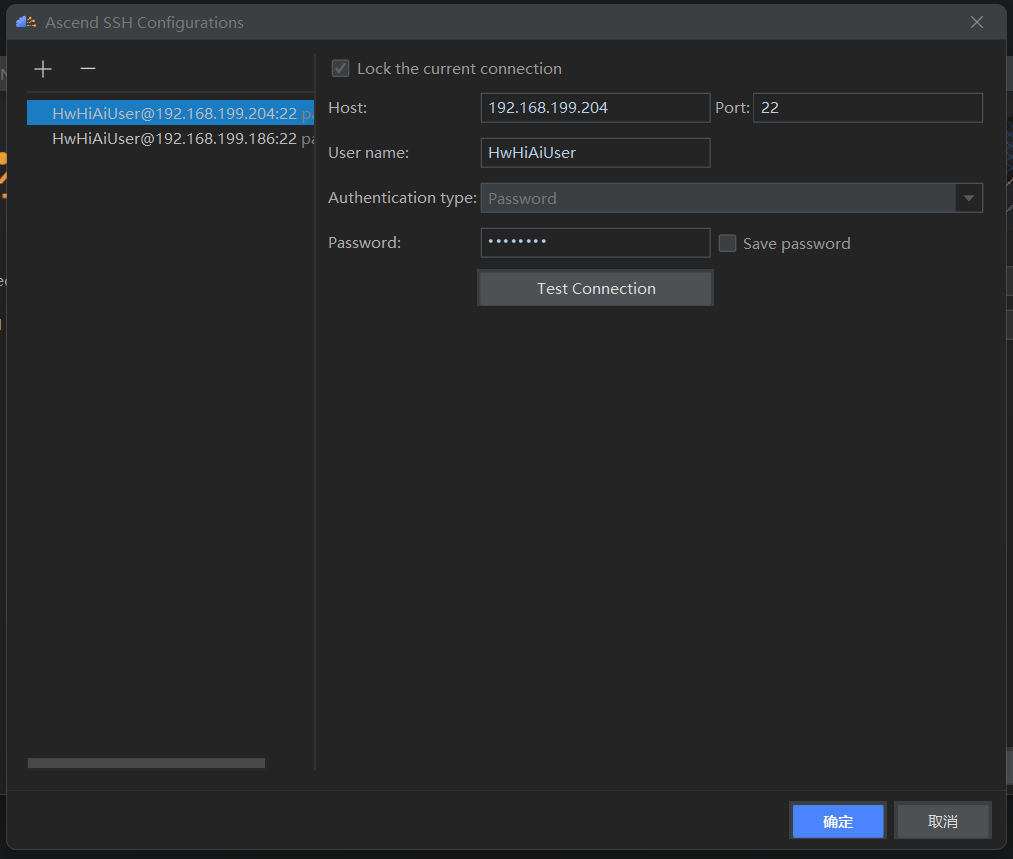Cancel with the 取消 button

click(942, 821)
